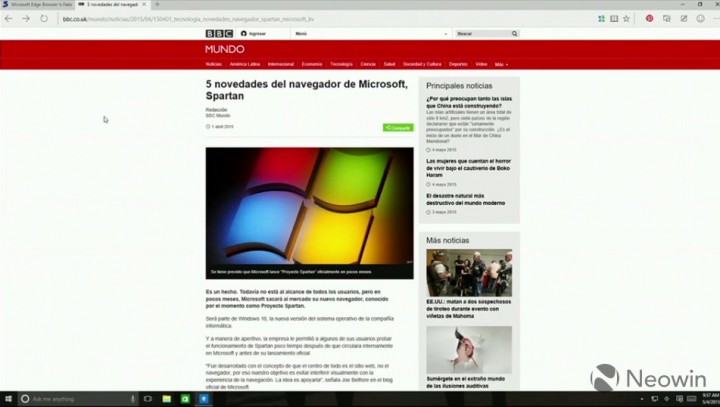Open Reading view from the address bar
This screenshot has height=407, width=720.
(614, 19)
